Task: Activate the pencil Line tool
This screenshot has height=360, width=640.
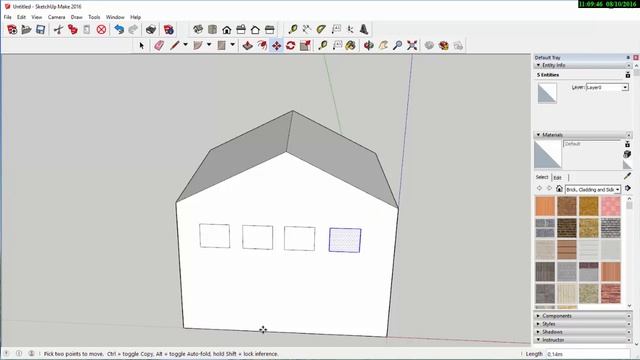Action: (175, 46)
